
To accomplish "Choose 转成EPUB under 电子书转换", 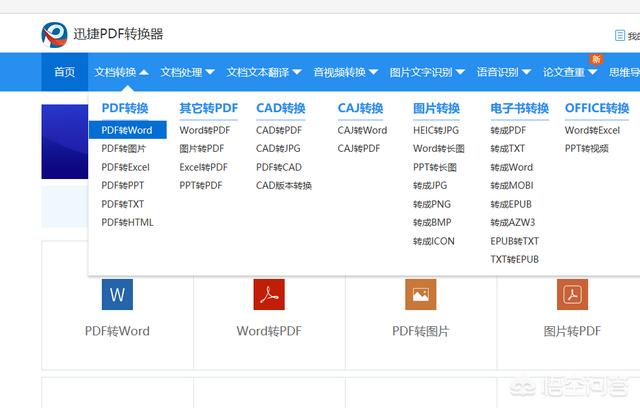I will click(x=511, y=204).
